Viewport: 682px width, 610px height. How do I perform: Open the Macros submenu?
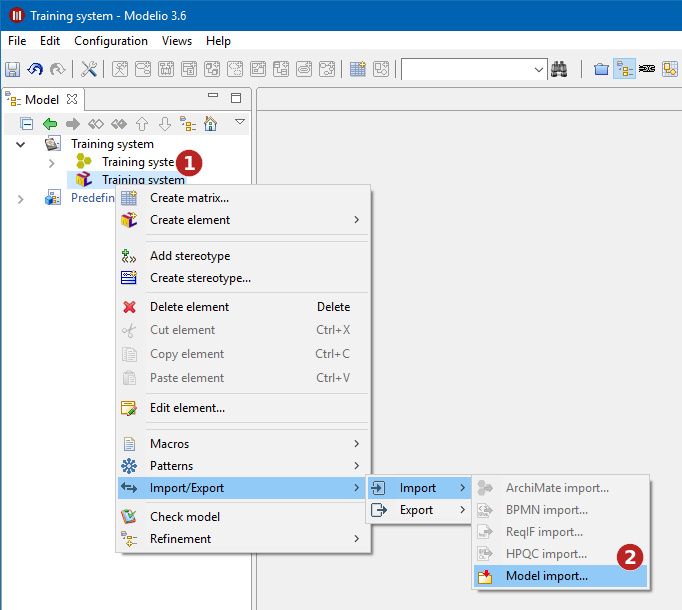point(244,444)
